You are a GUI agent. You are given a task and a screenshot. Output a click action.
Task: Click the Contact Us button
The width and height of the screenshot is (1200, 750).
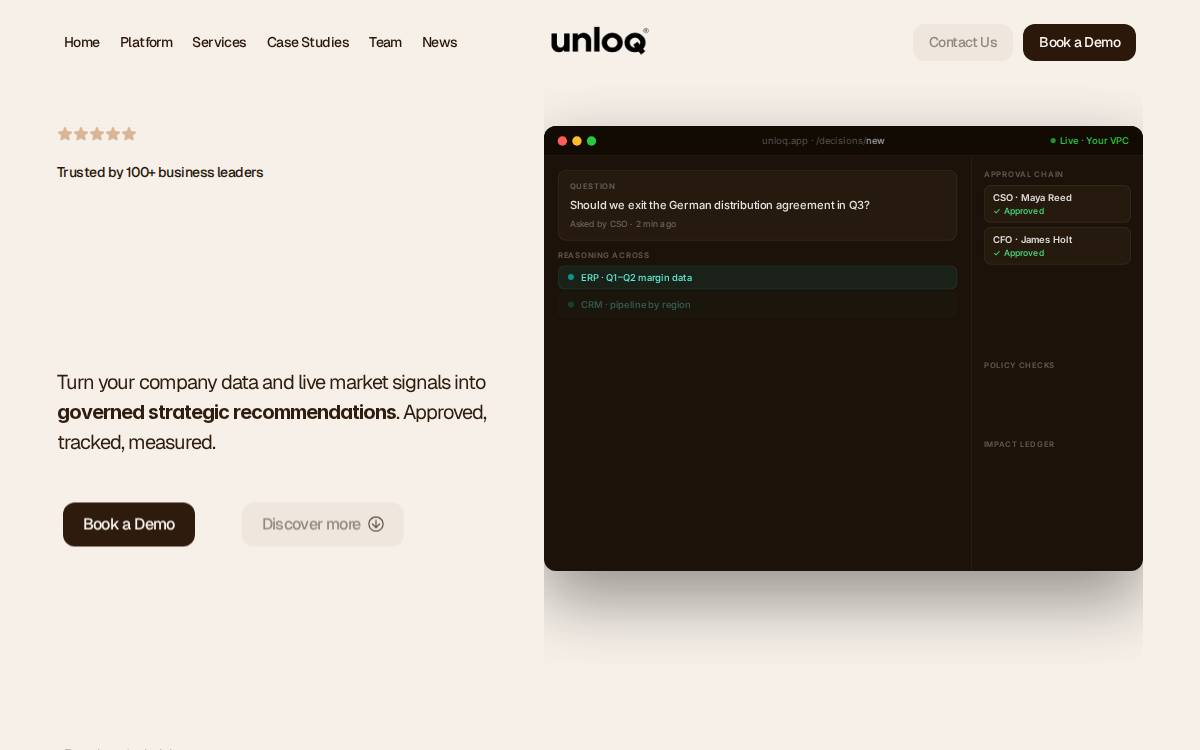[963, 42]
